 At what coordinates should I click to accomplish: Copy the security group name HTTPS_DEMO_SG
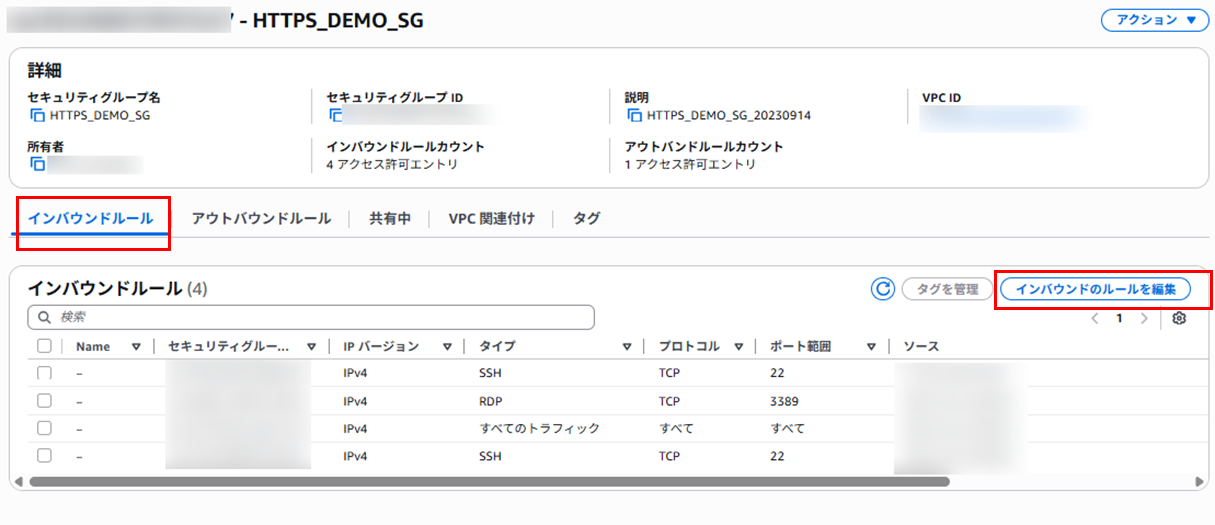[x=38, y=115]
